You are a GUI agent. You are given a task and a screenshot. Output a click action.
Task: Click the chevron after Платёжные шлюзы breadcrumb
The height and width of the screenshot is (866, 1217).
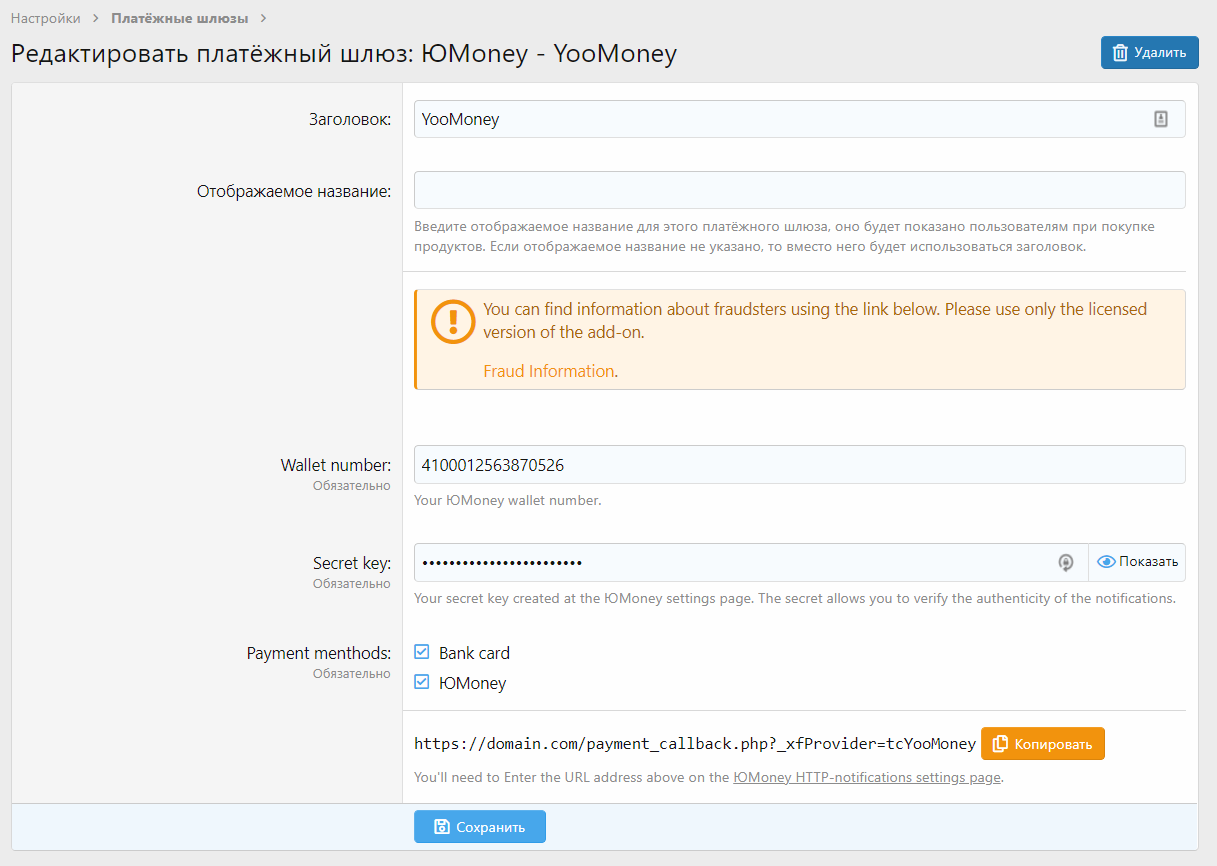coord(263,18)
